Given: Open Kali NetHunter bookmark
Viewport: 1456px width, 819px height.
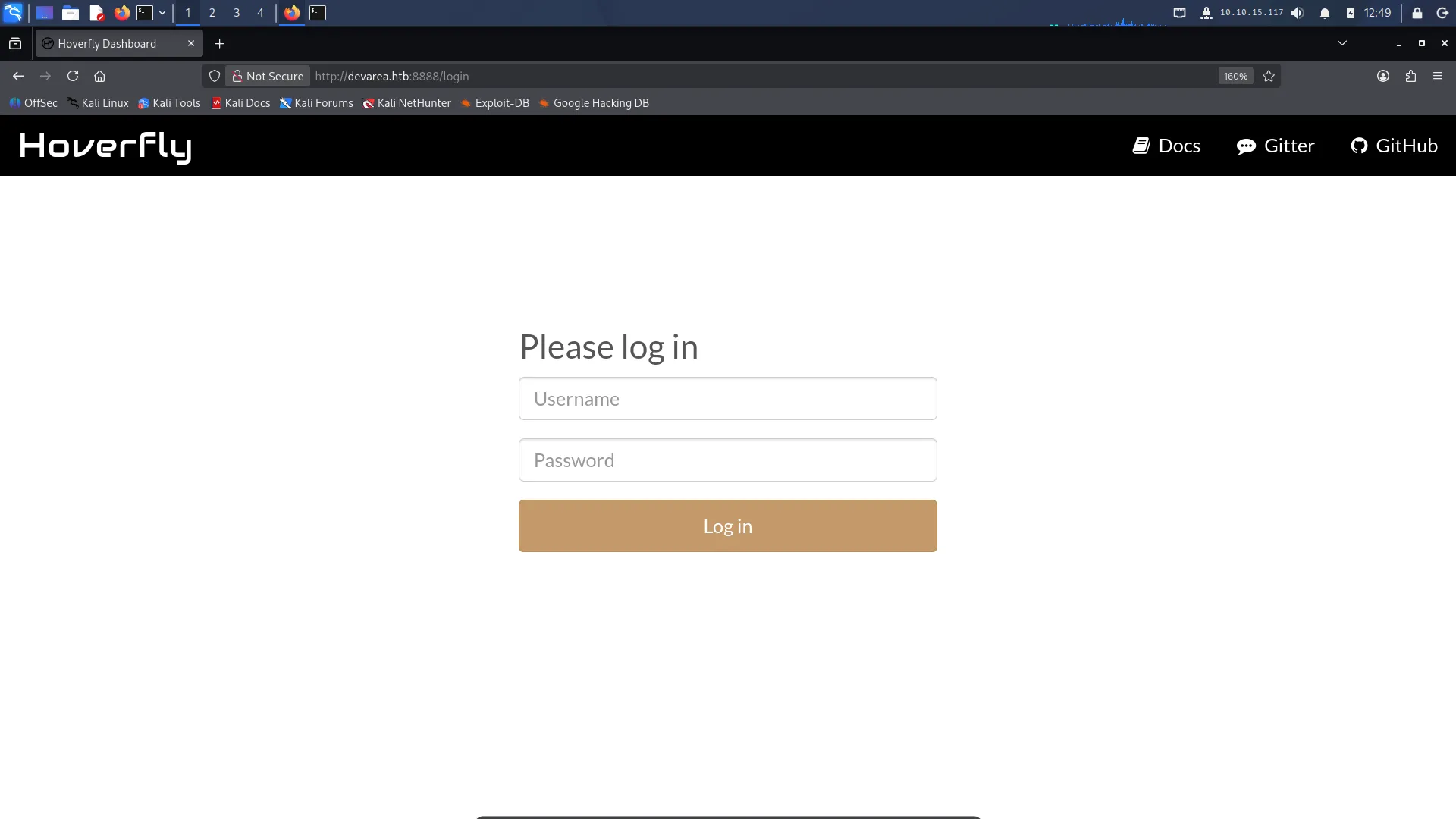Looking at the screenshot, I should click(x=406, y=103).
